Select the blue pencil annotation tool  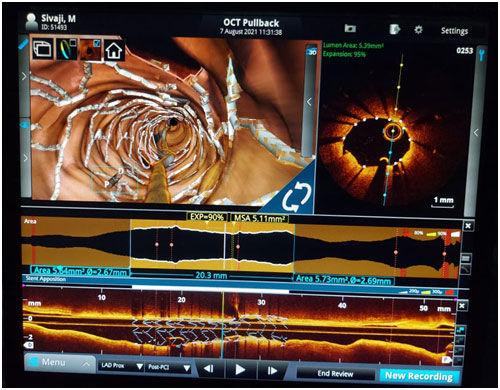(x=23, y=44)
